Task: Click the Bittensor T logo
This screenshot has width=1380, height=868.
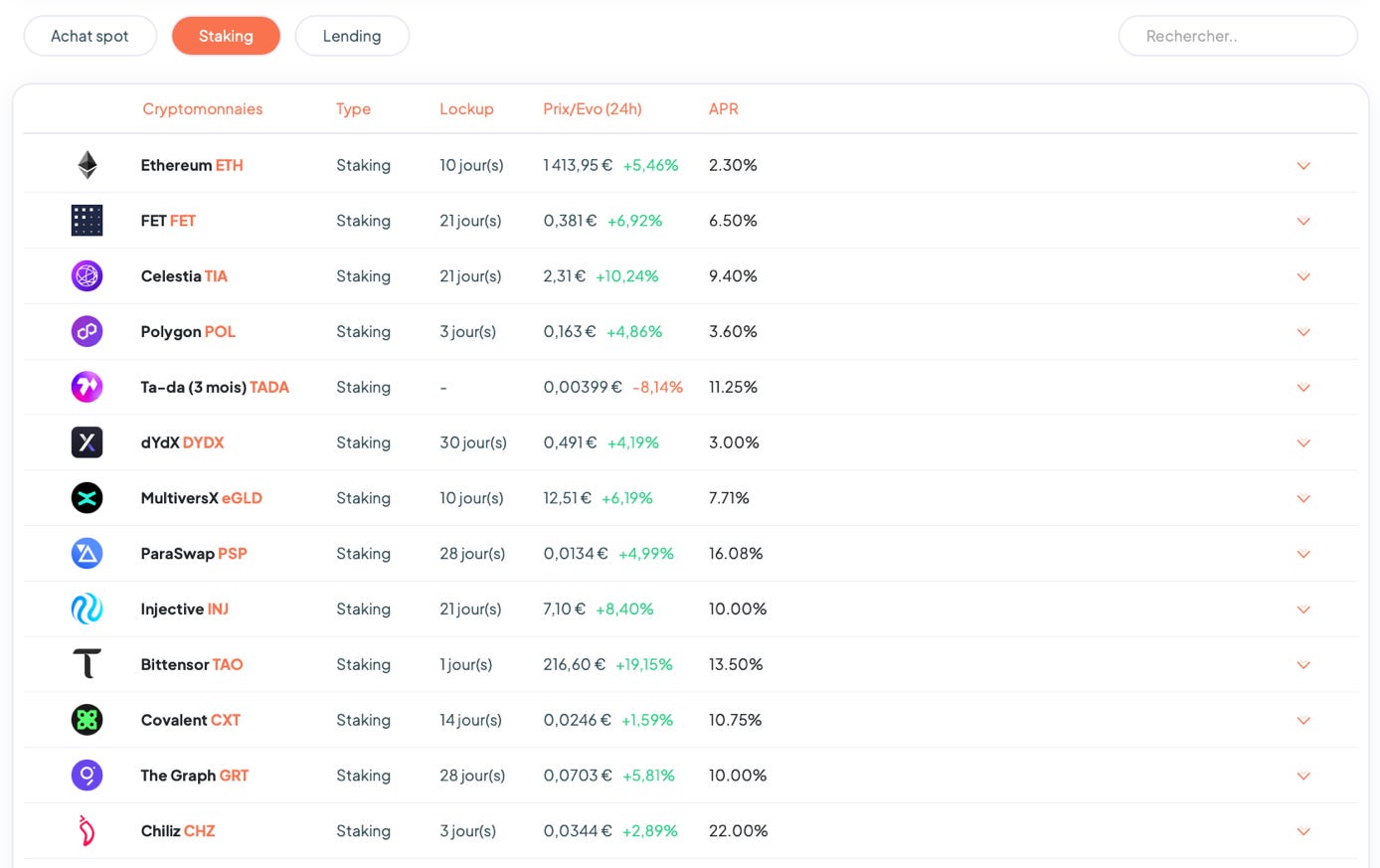Action: click(x=87, y=664)
